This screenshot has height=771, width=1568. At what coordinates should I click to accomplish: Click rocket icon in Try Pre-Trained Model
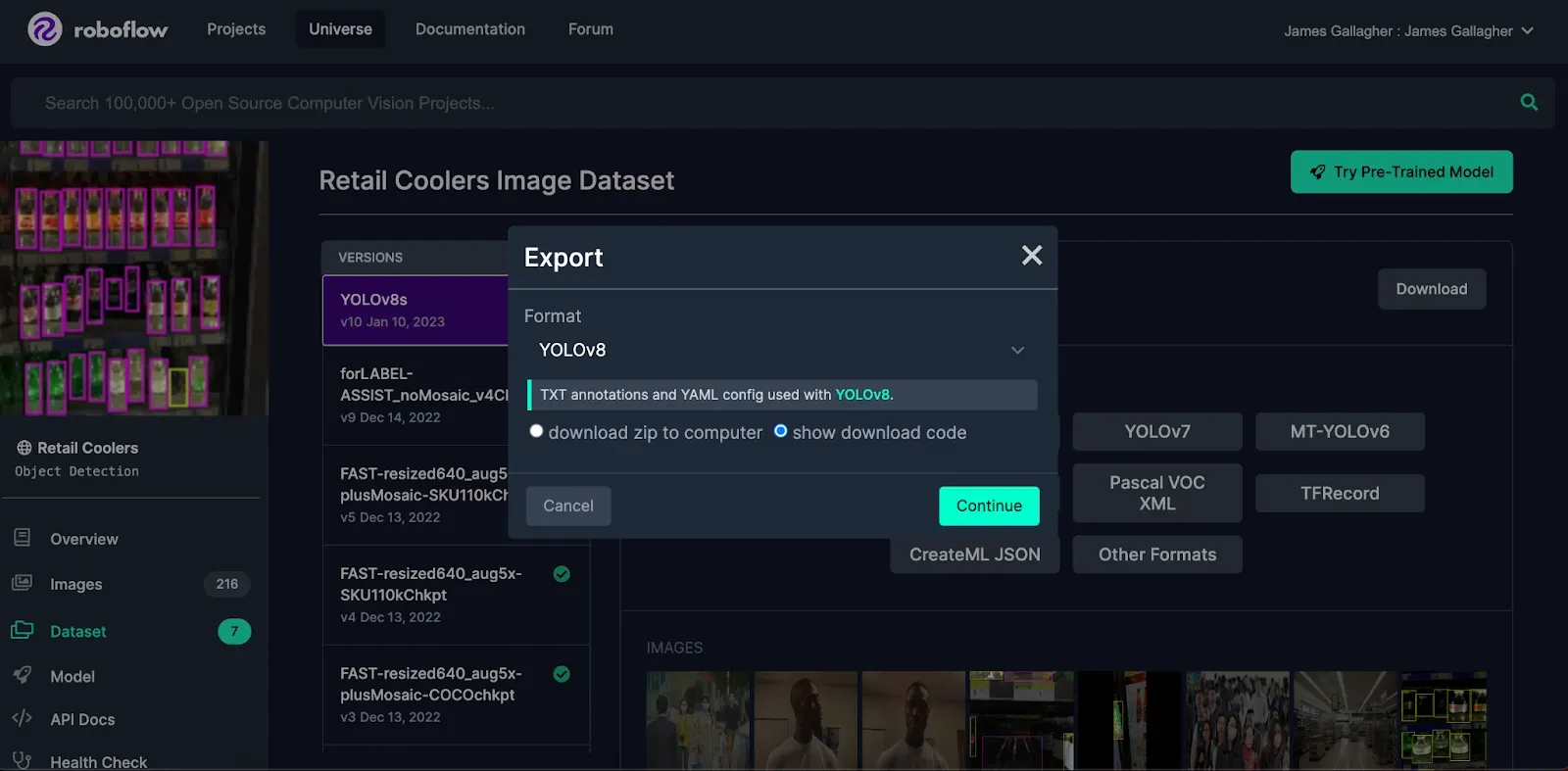(1318, 171)
